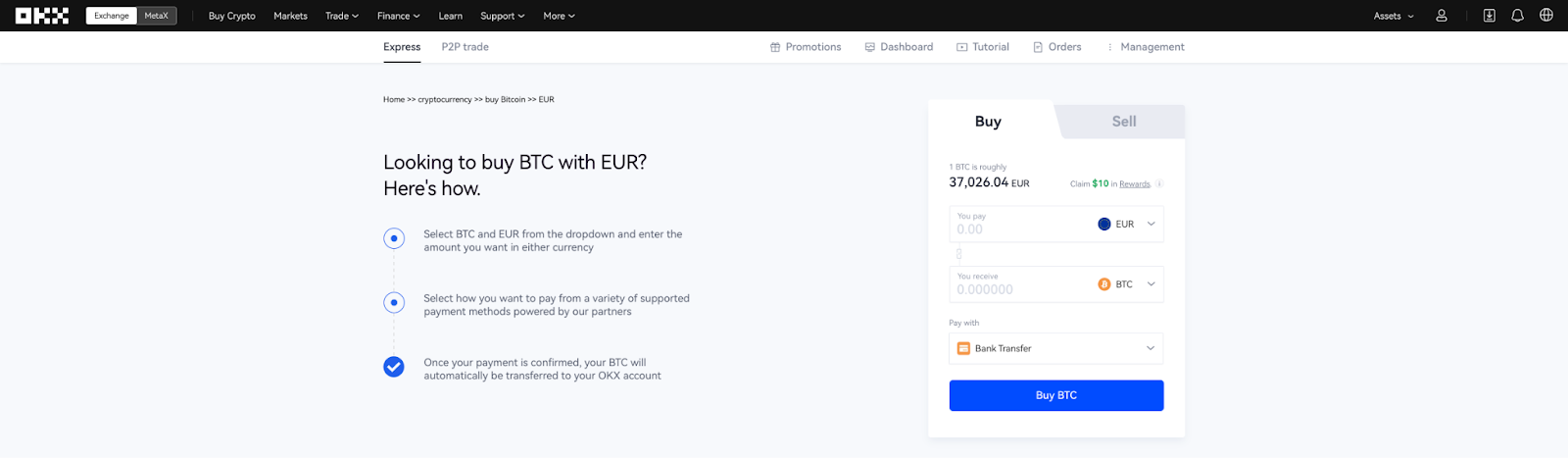Click the info icon beside Rewards
1568x458 pixels.
1159,184
